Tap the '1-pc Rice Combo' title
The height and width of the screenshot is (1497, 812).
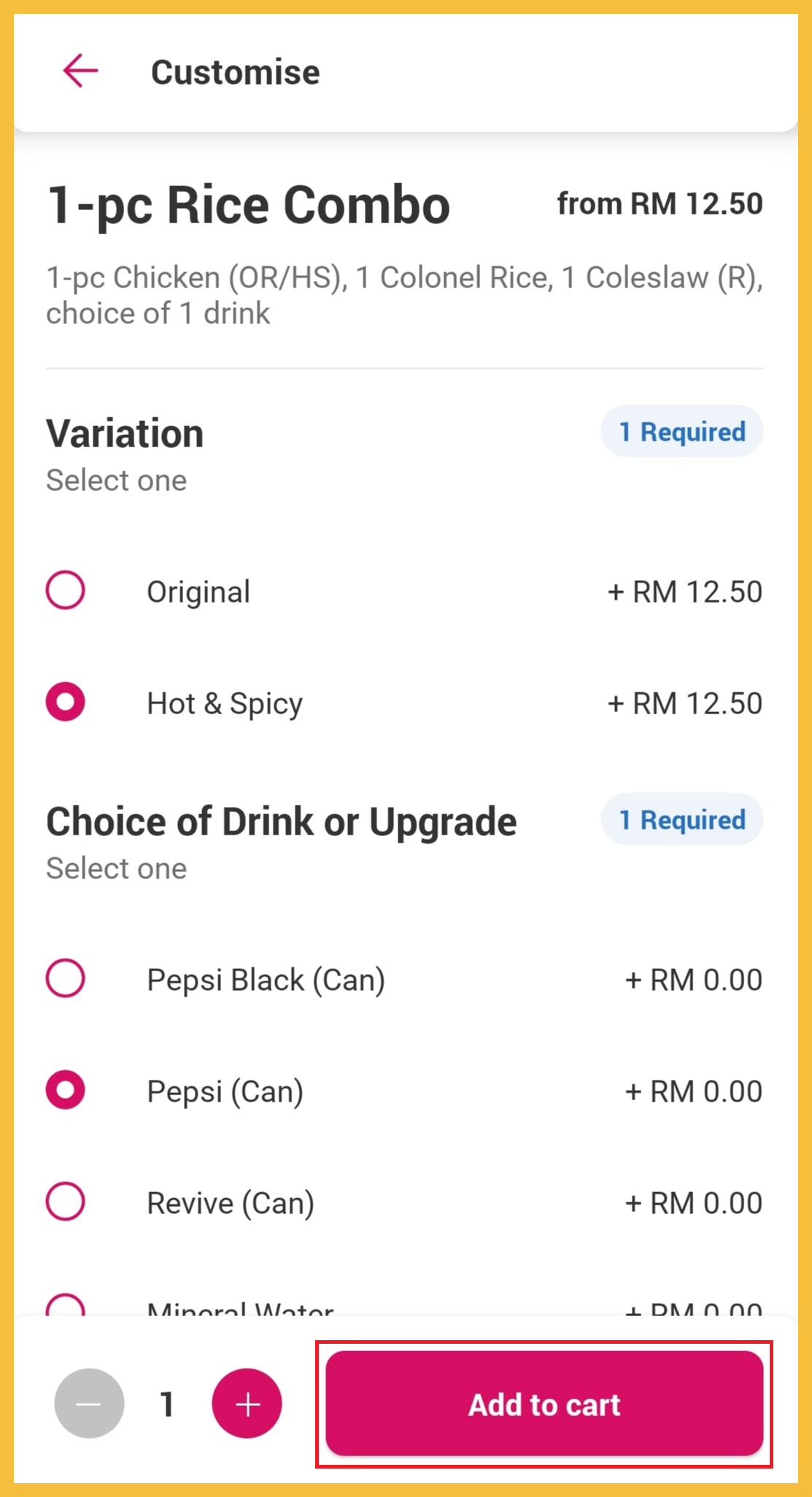point(248,205)
